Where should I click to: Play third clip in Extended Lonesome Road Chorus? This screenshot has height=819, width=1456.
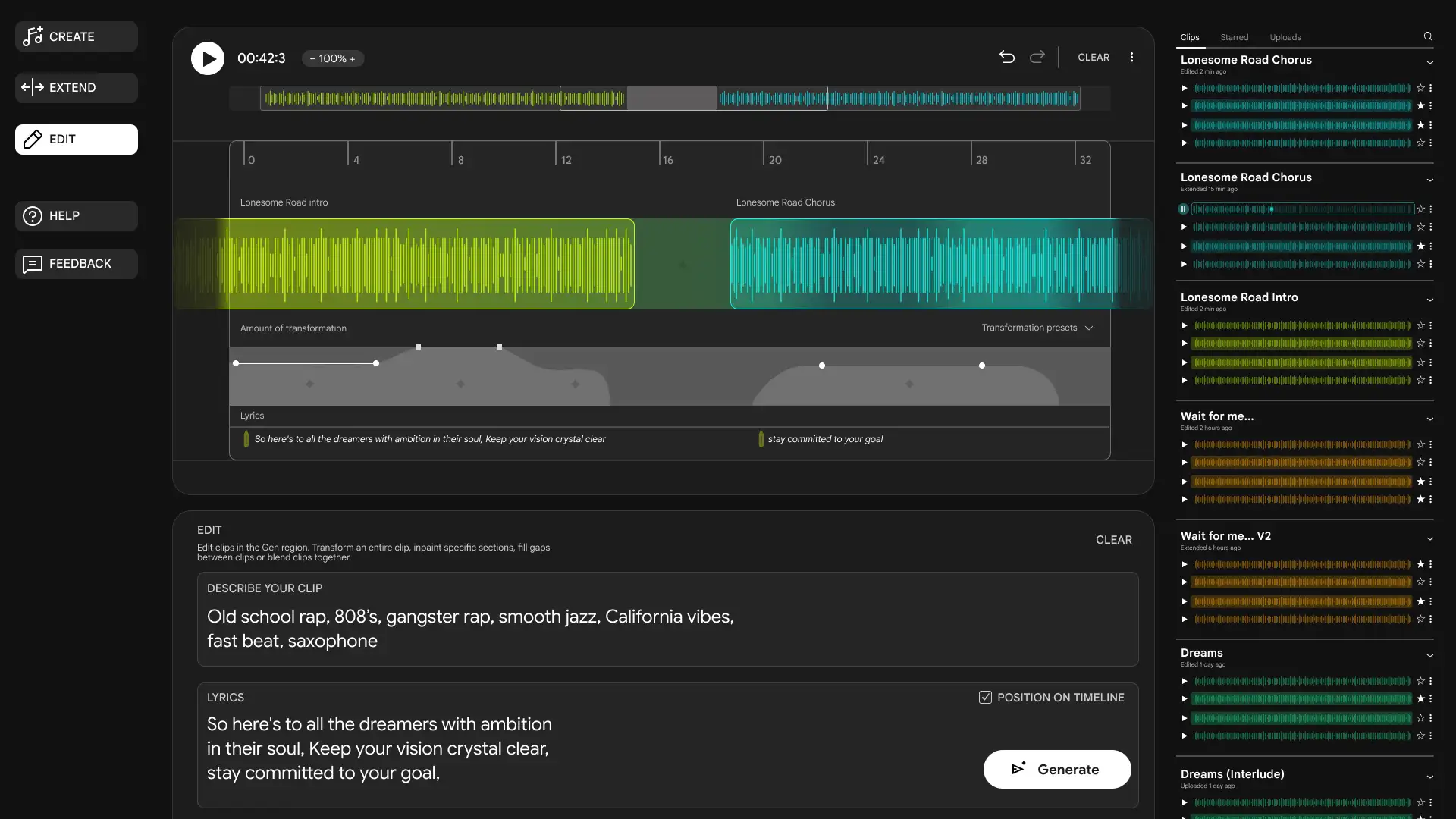1184,246
